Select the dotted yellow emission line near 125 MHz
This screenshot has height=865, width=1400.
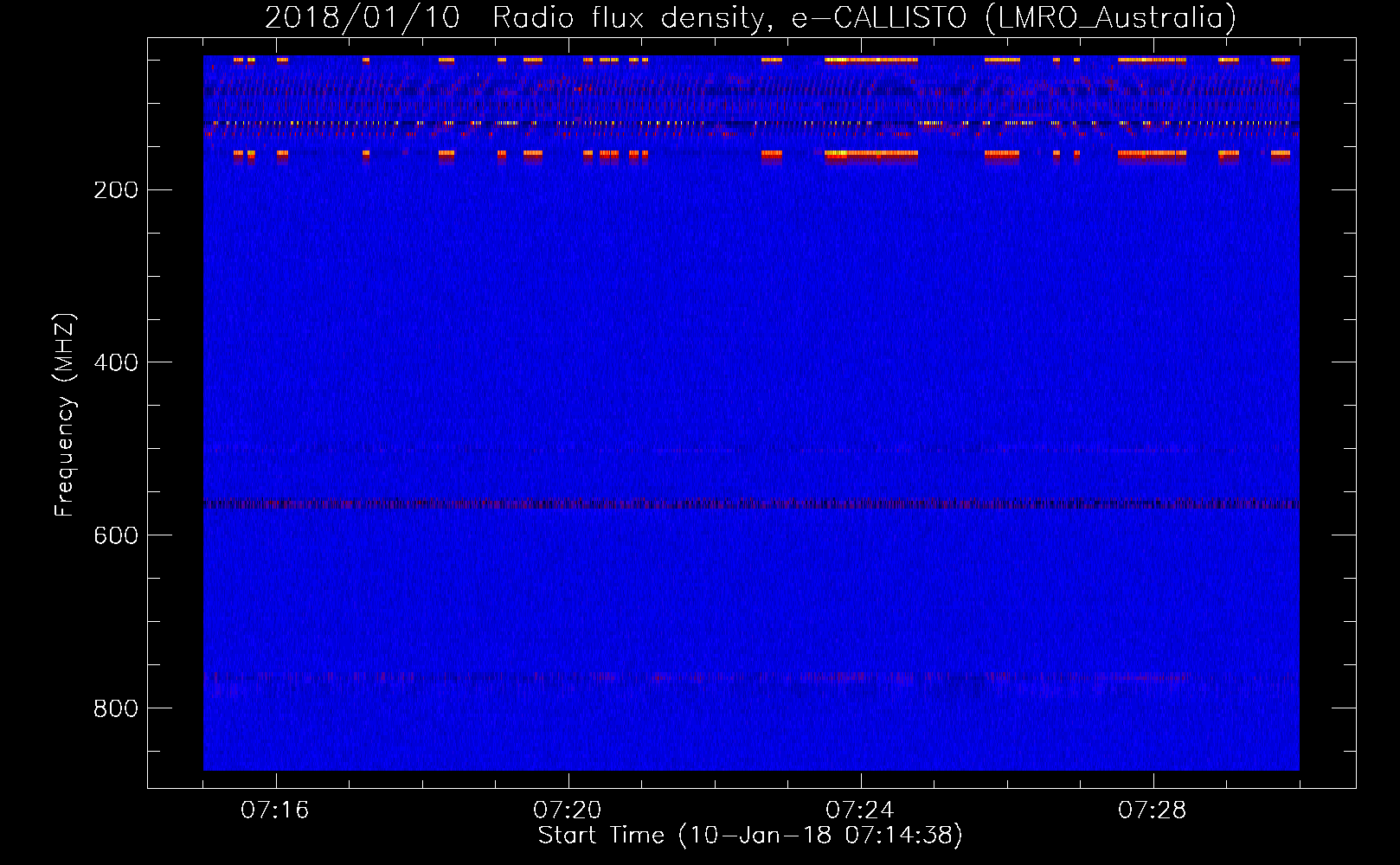pyautogui.click(x=751, y=123)
